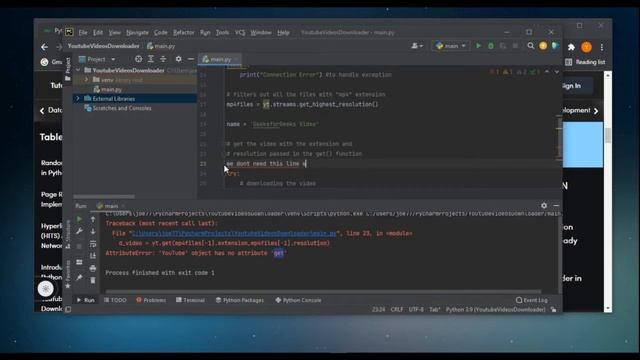Screen dimensions: 640x360
Task: Click Print icon in Run panel
Action: tap(93, 268)
